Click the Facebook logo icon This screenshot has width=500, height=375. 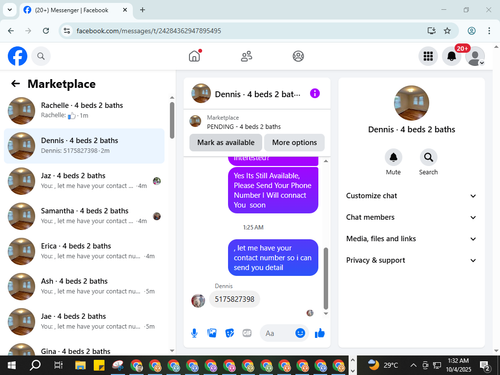tap(17, 56)
